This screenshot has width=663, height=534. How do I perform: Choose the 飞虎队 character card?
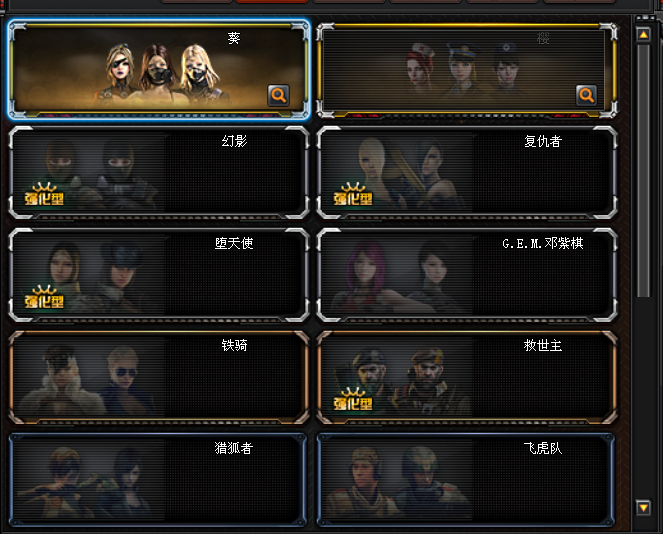pos(466,480)
